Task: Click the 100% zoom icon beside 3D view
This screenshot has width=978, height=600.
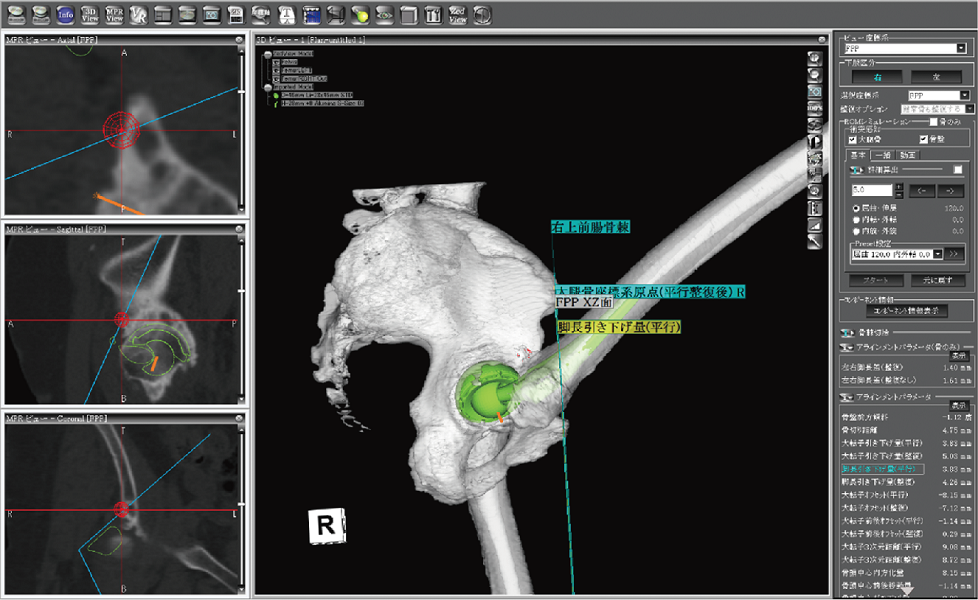Action: tap(815, 108)
